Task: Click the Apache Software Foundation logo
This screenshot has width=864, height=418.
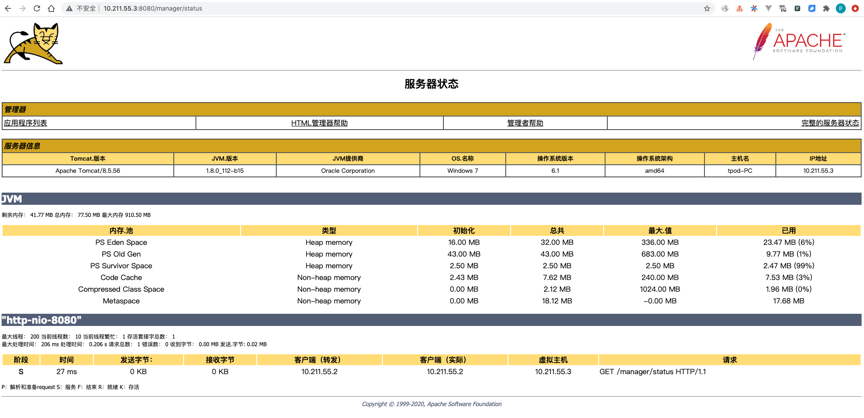Action: click(x=798, y=42)
